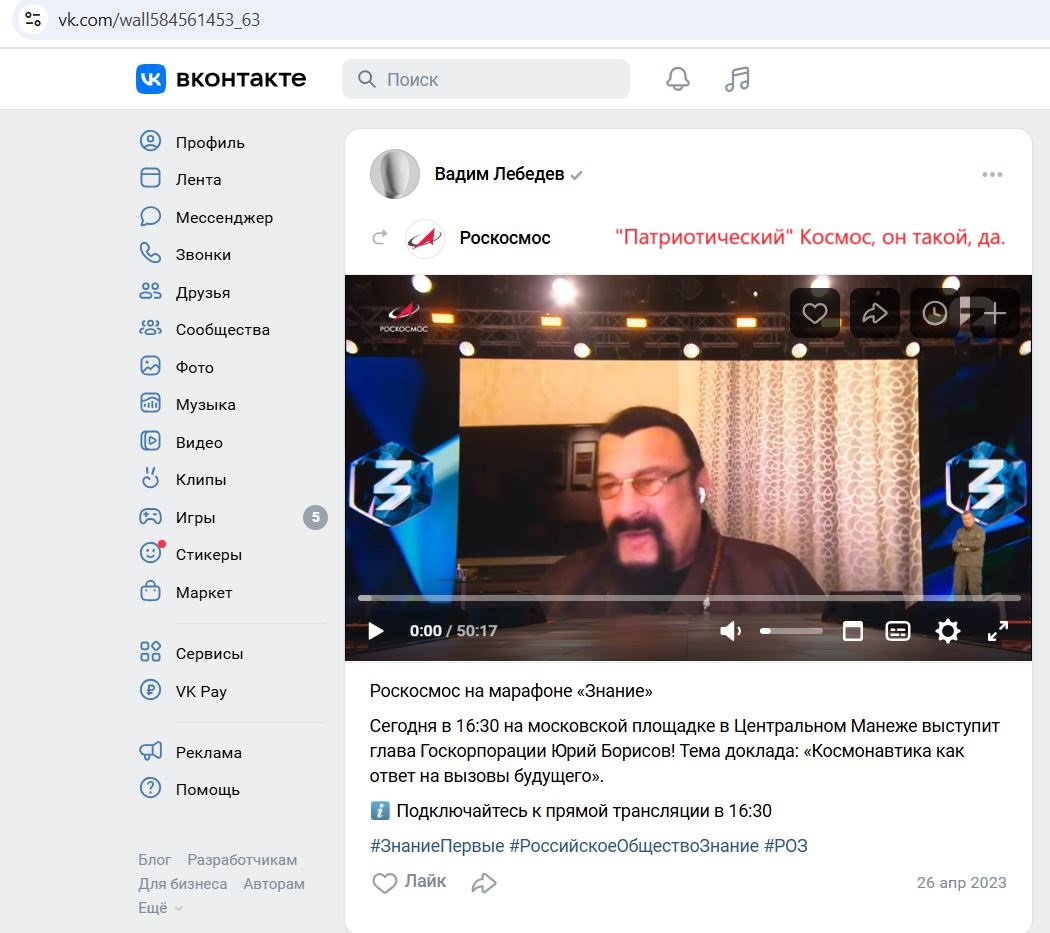Open Сообщества section

[x=222, y=329]
